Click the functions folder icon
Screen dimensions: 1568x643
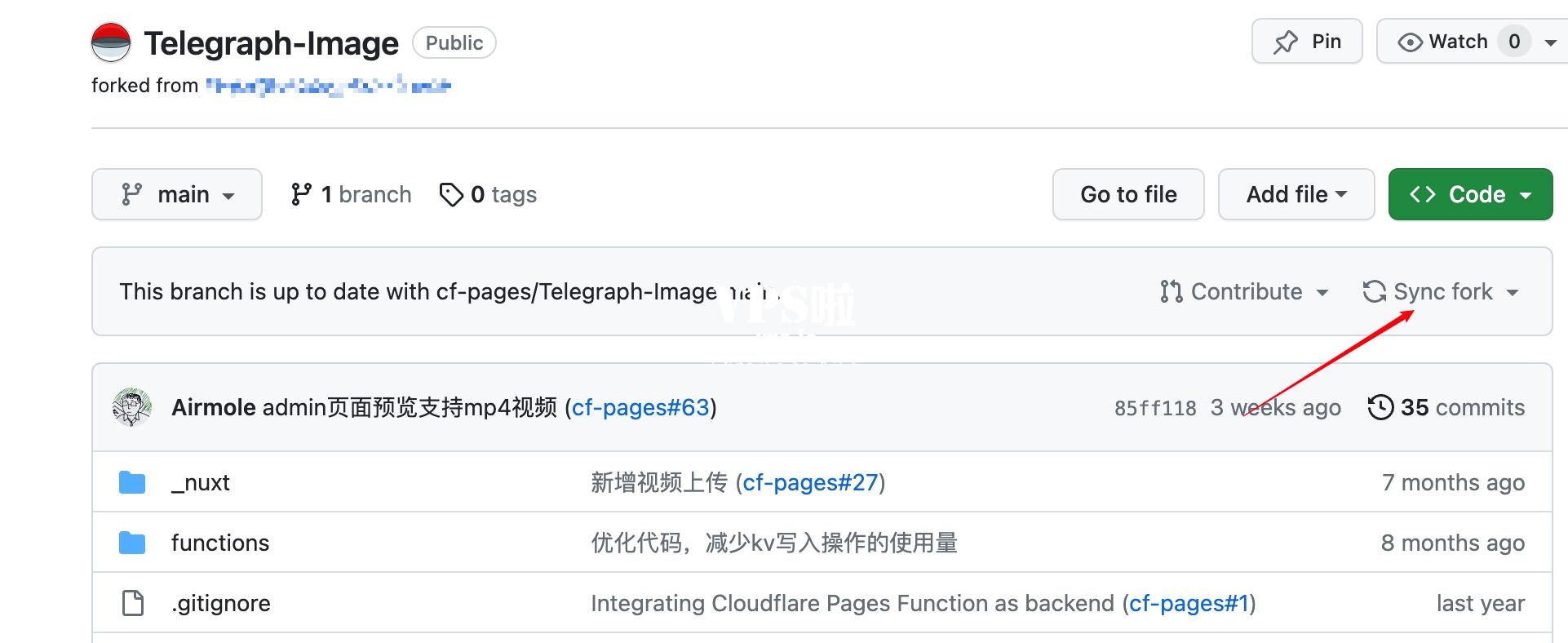(132, 543)
